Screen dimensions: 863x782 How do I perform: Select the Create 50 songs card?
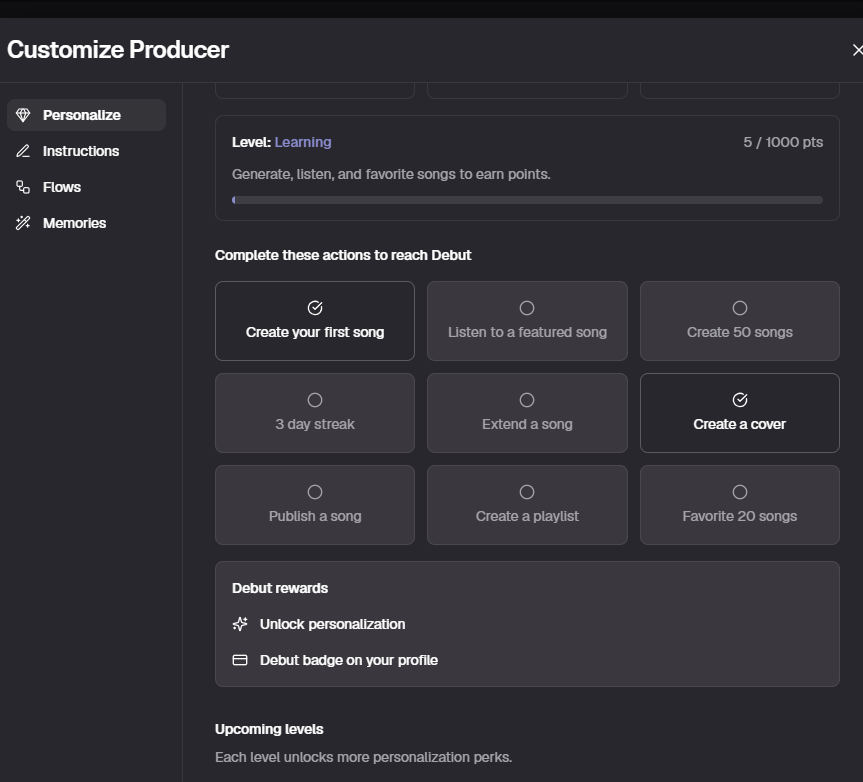pos(739,320)
